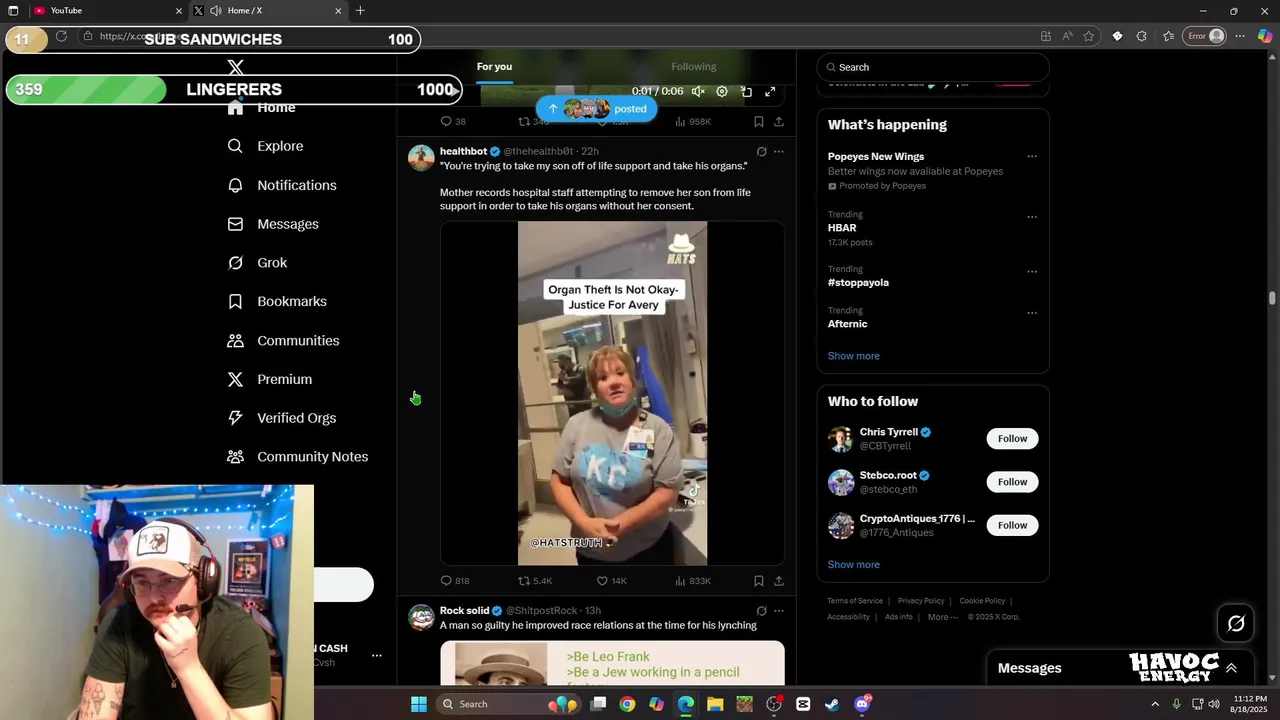Open Steam from the taskbar

832,704
